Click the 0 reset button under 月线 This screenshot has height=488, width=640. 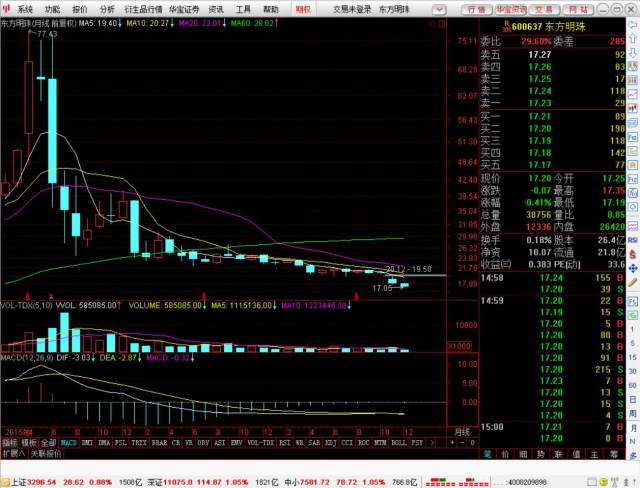click(x=472, y=443)
